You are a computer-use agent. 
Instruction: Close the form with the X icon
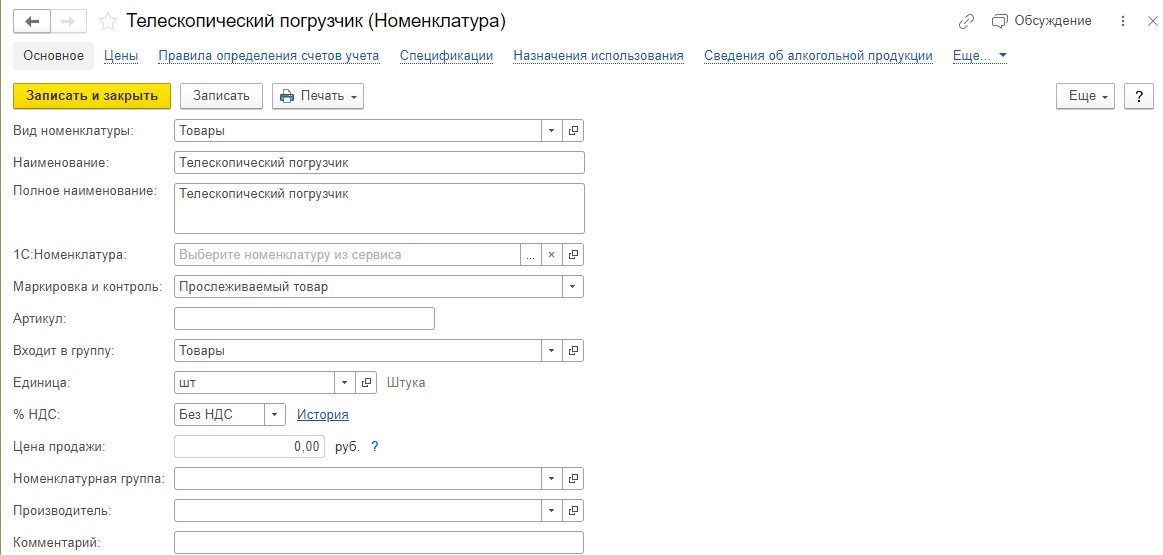[1151, 22]
